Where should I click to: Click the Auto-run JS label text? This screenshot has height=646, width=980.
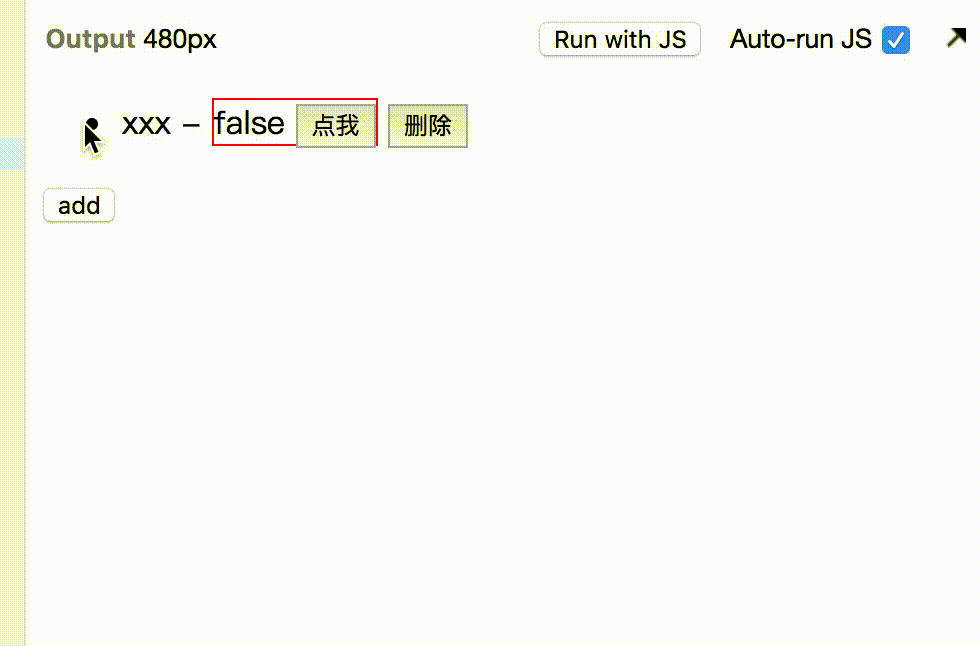point(801,39)
